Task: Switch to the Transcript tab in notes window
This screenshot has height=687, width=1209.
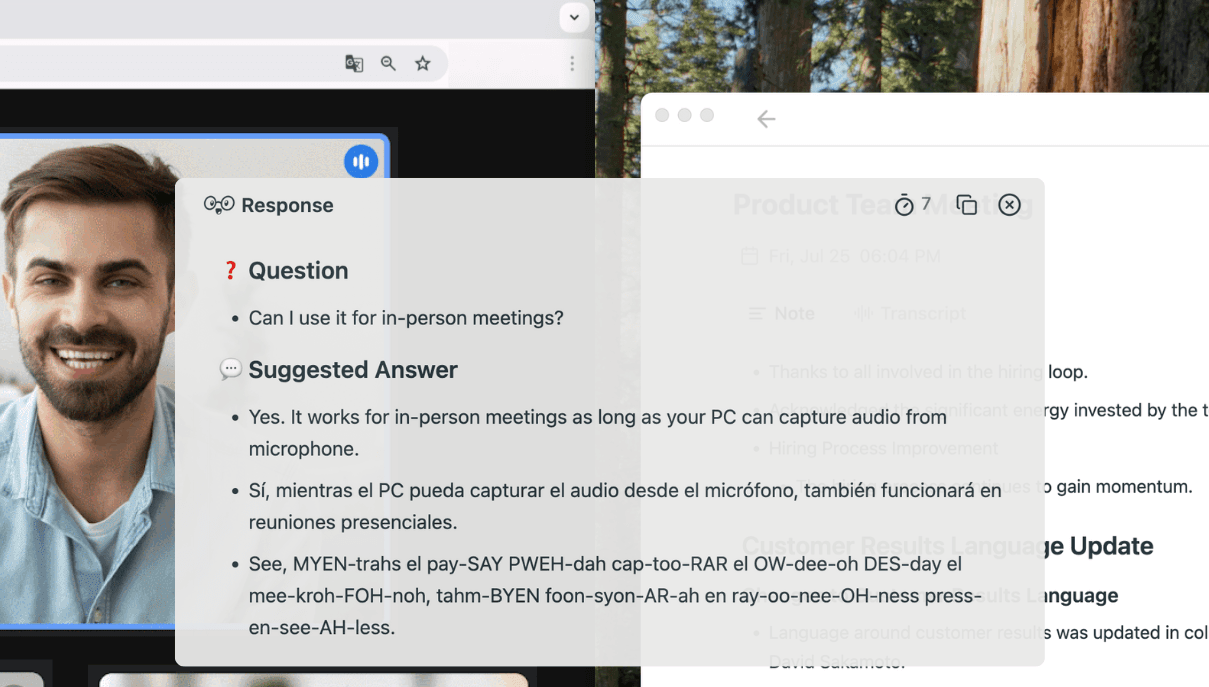Action: point(910,313)
